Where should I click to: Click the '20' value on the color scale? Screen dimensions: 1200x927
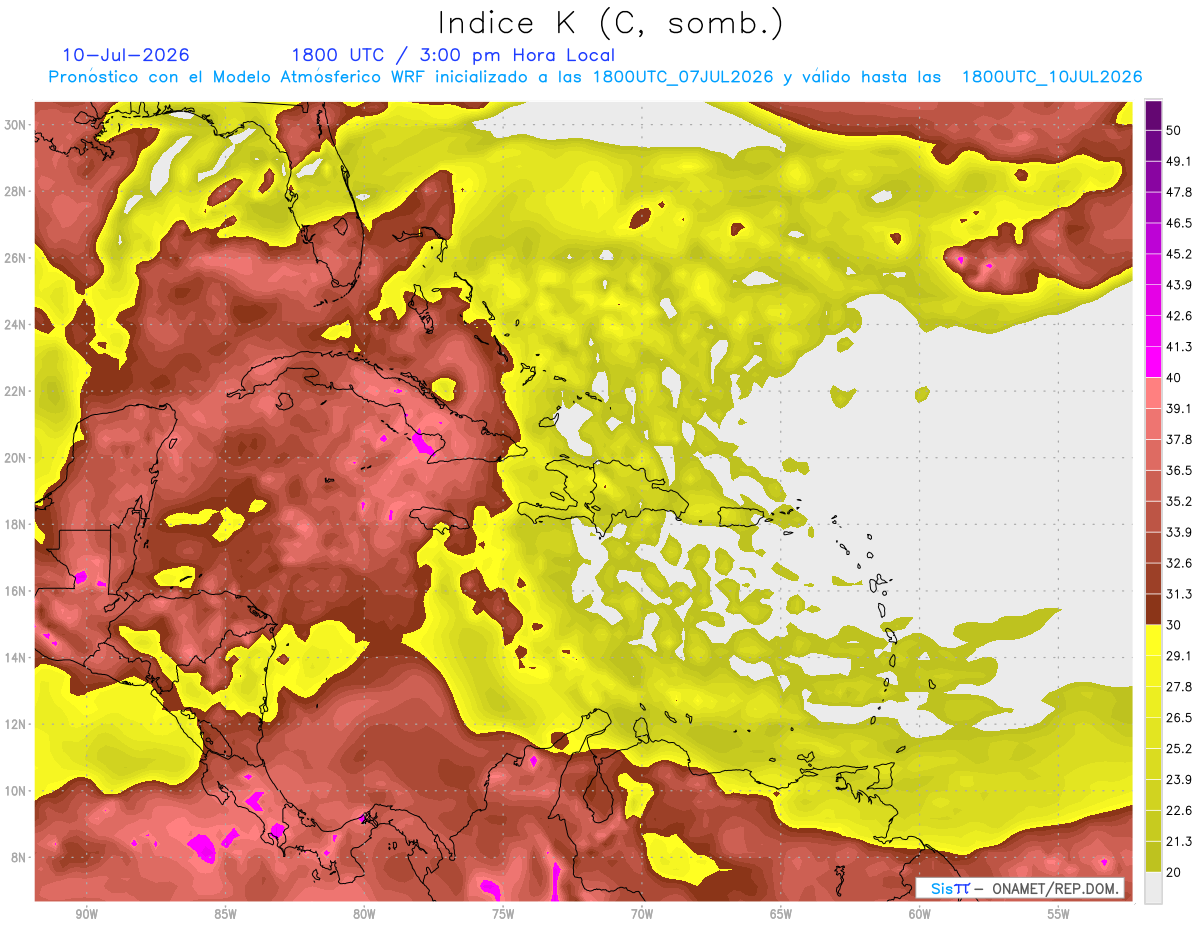point(1175,872)
